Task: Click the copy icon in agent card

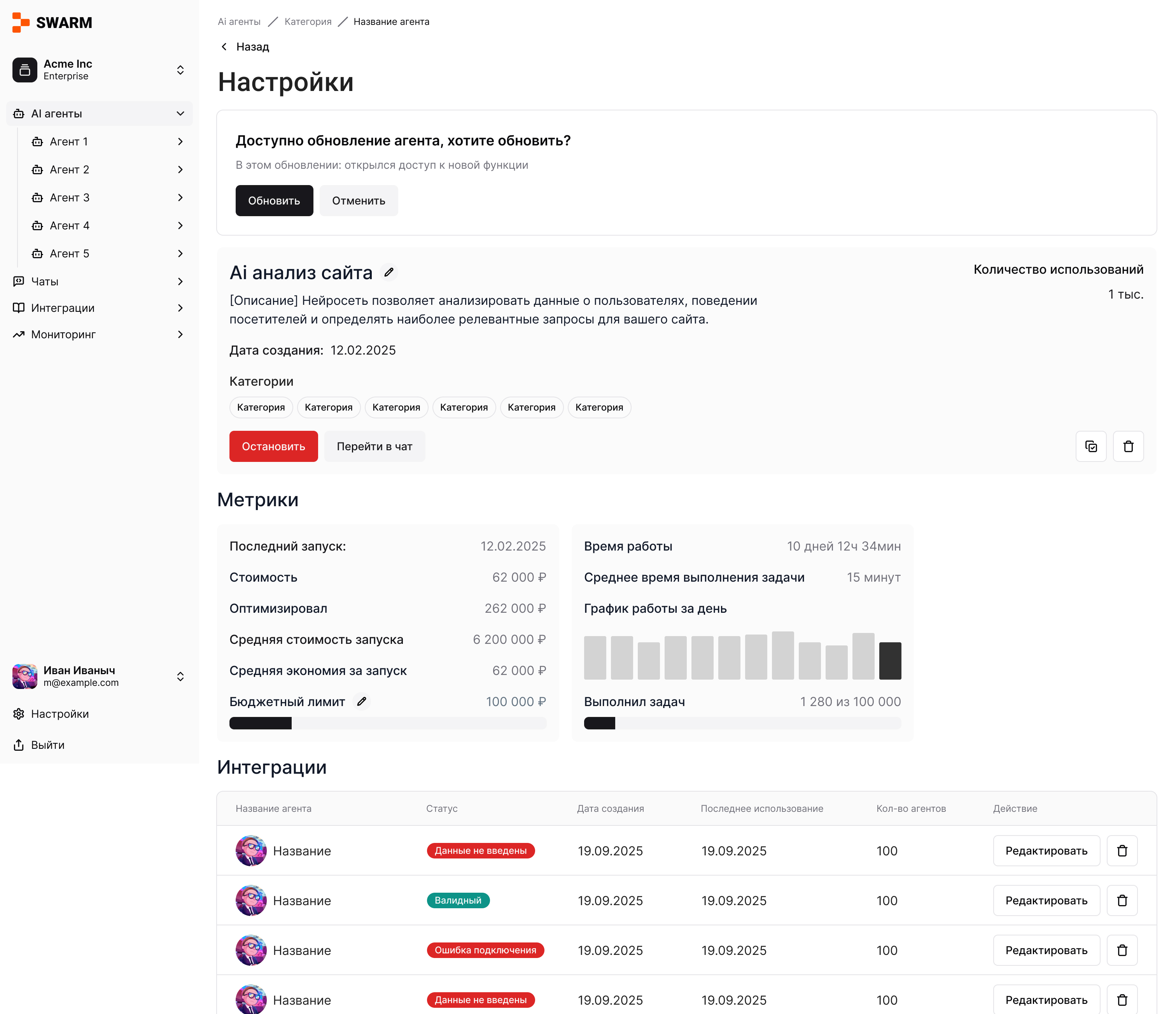Action: [1091, 447]
